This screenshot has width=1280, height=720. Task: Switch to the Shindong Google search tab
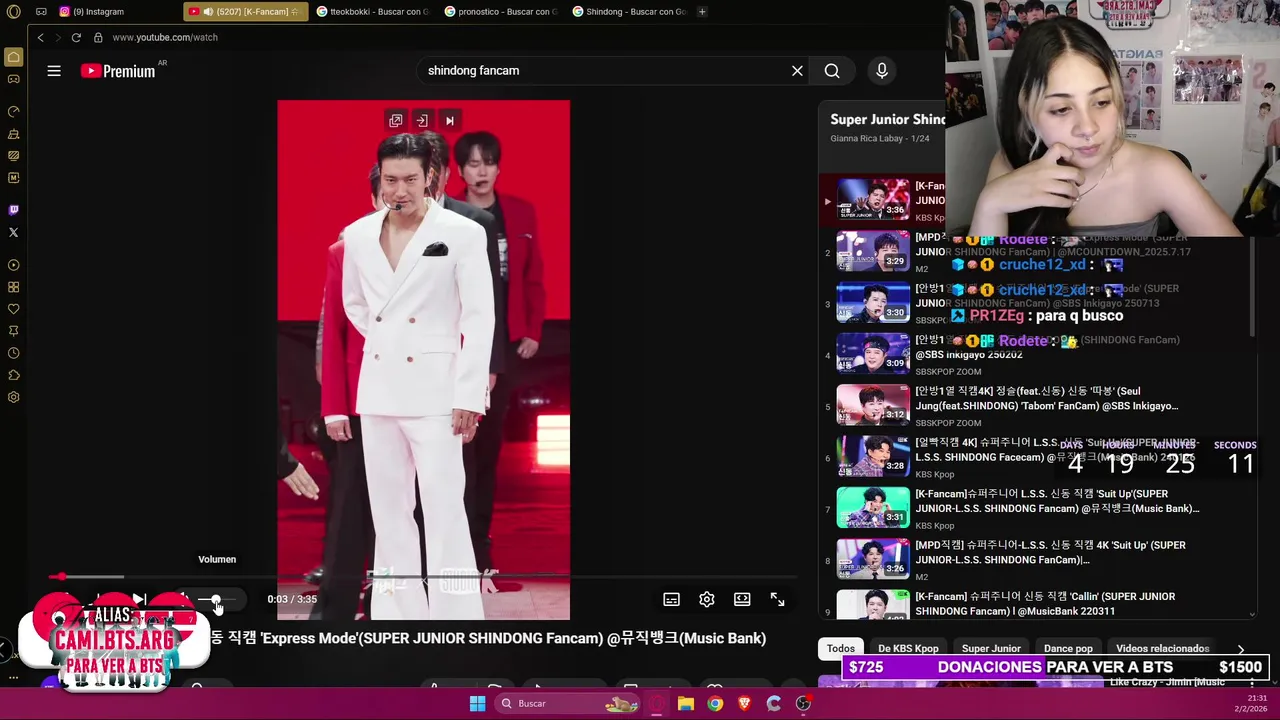click(x=628, y=12)
